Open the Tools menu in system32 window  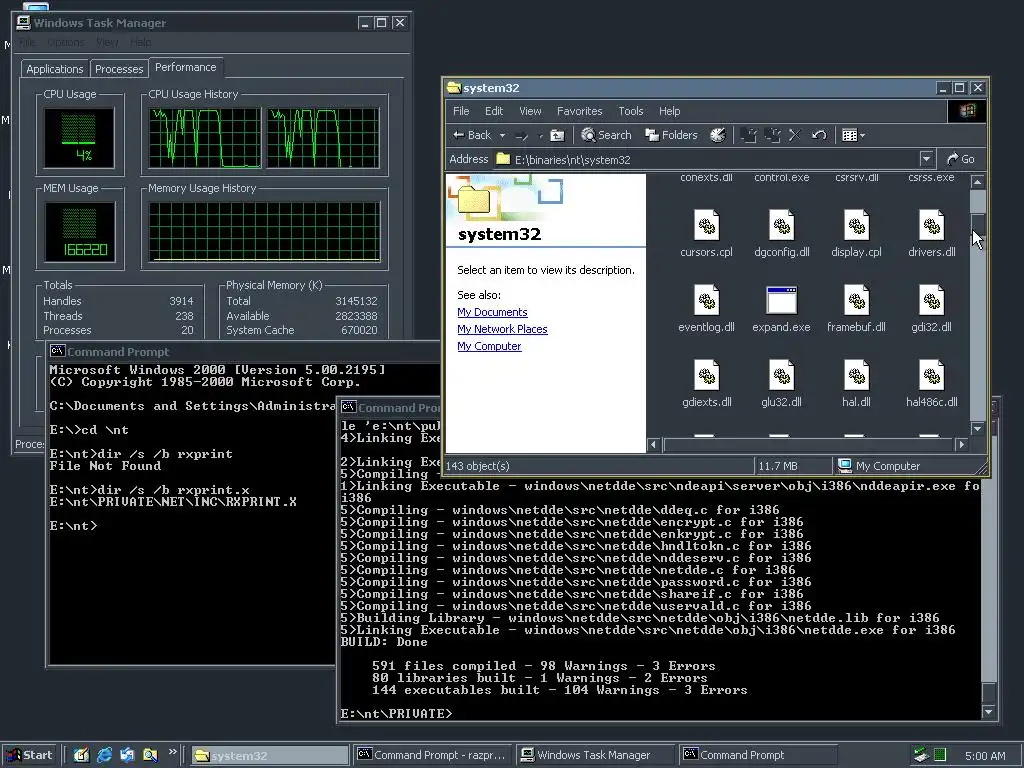(x=631, y=111)
